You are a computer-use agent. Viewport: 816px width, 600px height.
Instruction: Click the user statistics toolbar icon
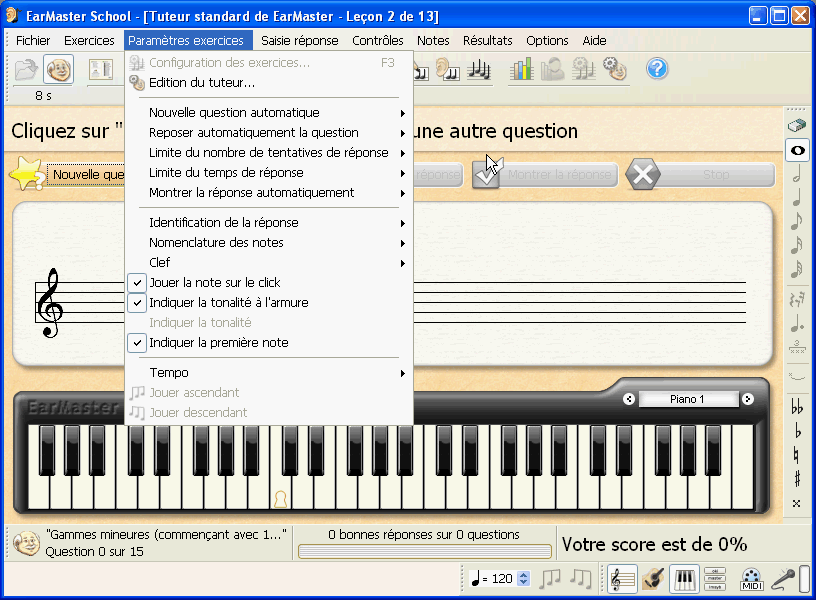552,69
